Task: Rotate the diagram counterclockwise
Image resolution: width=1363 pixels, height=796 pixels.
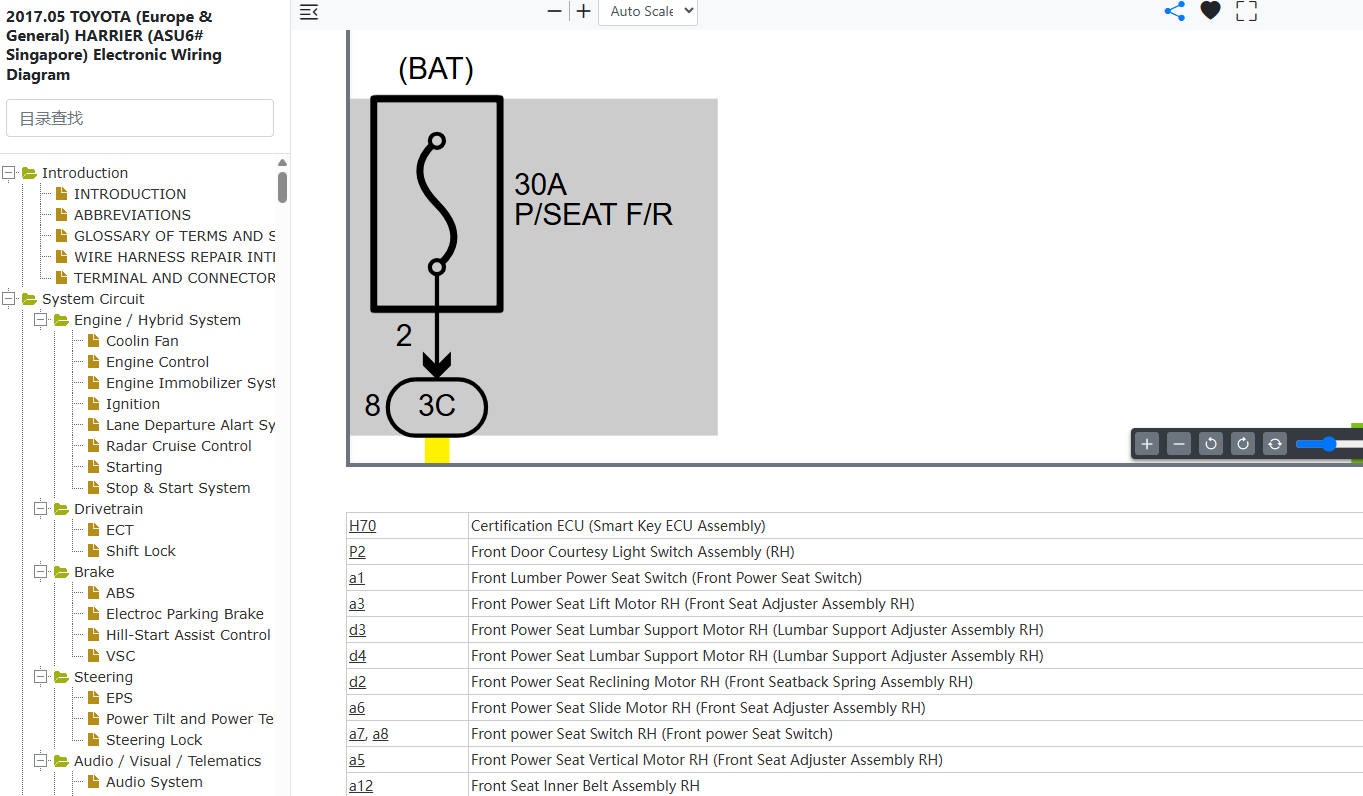Action: pos(1211,444)
